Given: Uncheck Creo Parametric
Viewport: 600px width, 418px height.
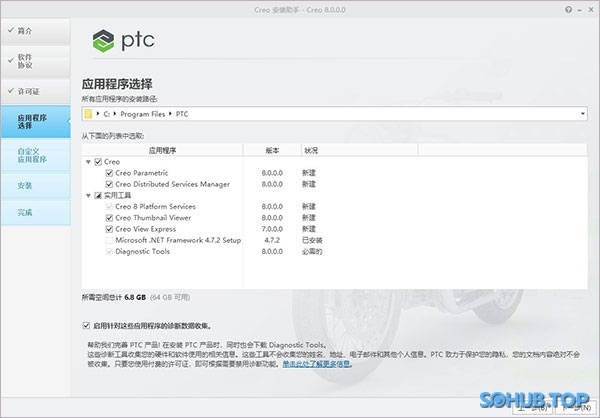Looking at the screenshot, I should click(x=109, y=173).
